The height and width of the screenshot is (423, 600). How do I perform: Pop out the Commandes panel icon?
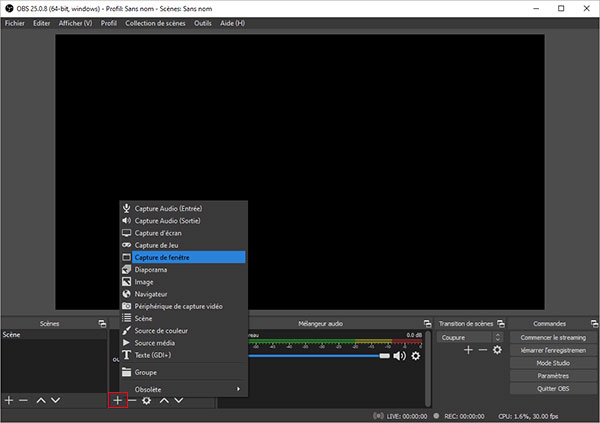click(x=593, y=324)
